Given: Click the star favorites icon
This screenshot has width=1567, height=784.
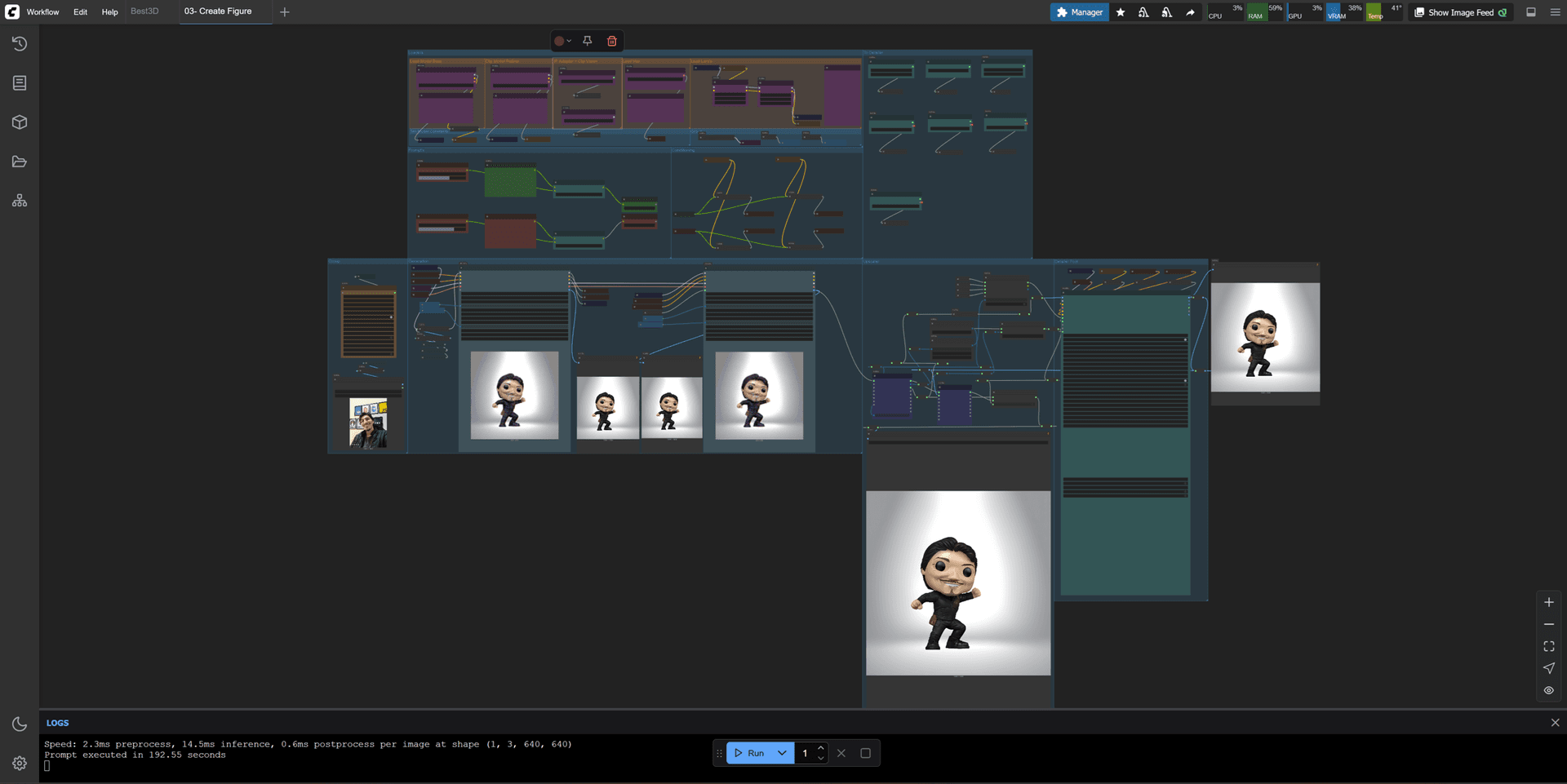Looking at the screenshot, I should (x=1121, y=12).
